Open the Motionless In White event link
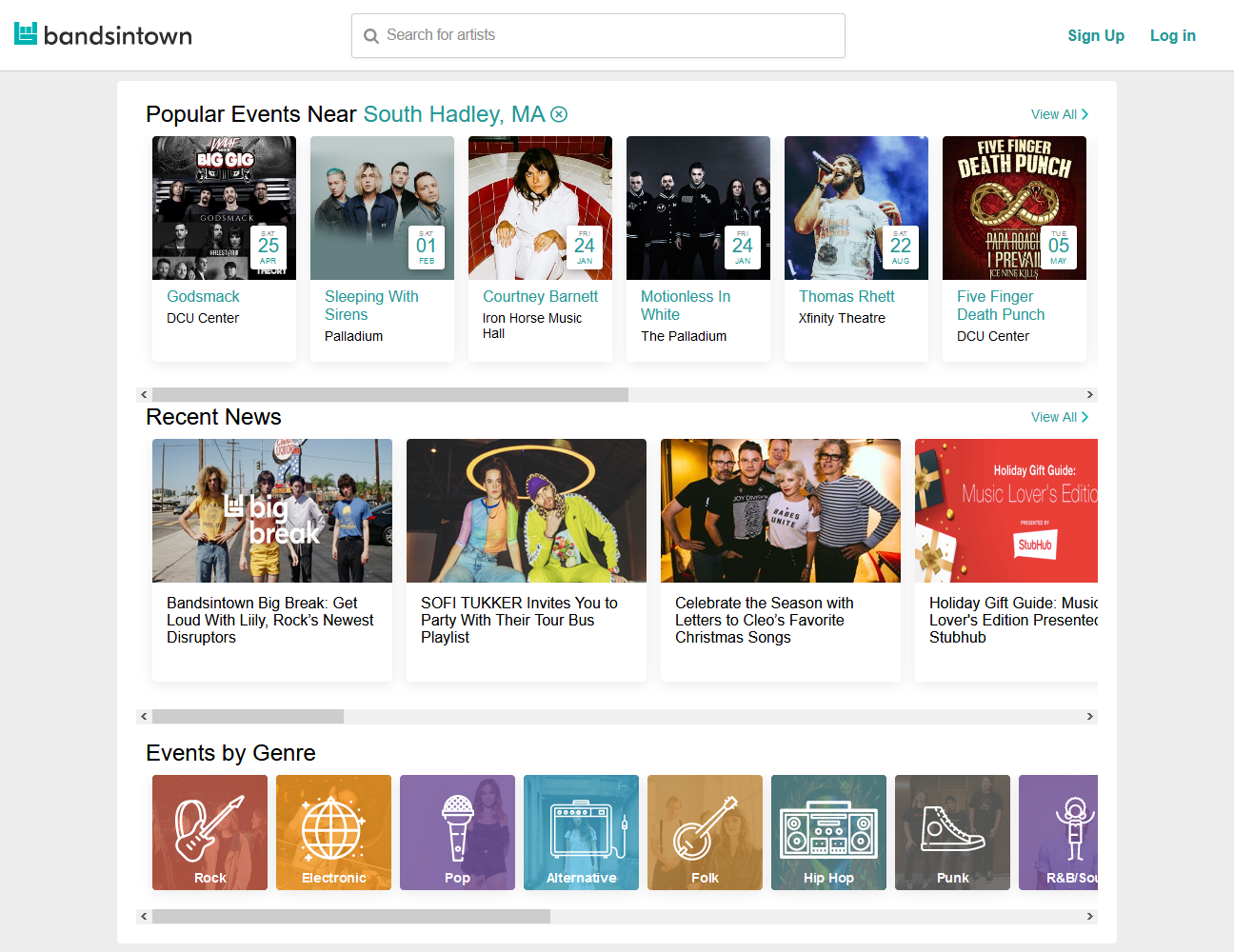Screen dimensions: 1234x952 (x=686, y=306)
